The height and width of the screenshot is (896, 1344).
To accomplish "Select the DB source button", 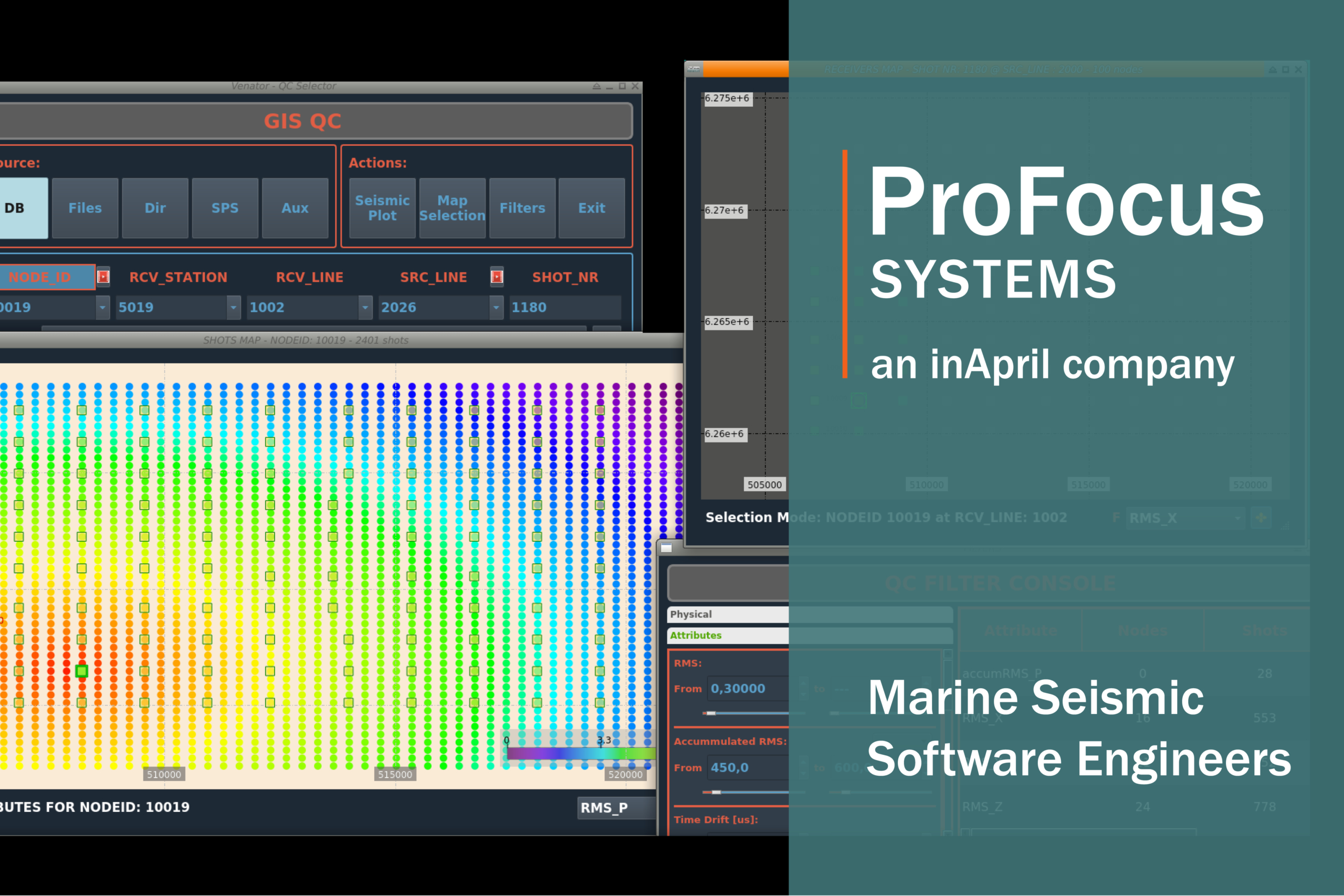I will [x=23, y=208].
